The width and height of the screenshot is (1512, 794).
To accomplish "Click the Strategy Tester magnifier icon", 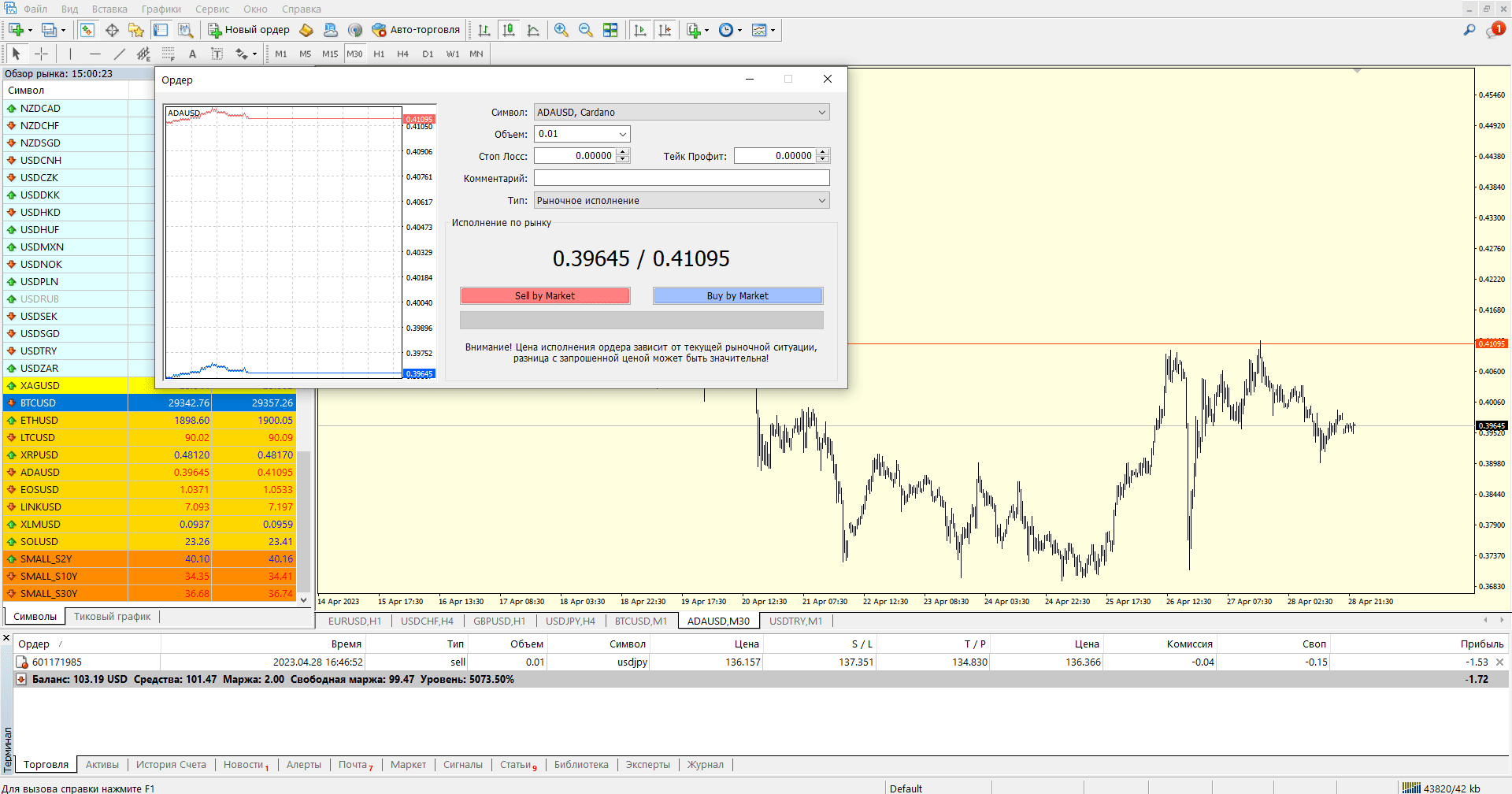I will [x=185, y=30].
